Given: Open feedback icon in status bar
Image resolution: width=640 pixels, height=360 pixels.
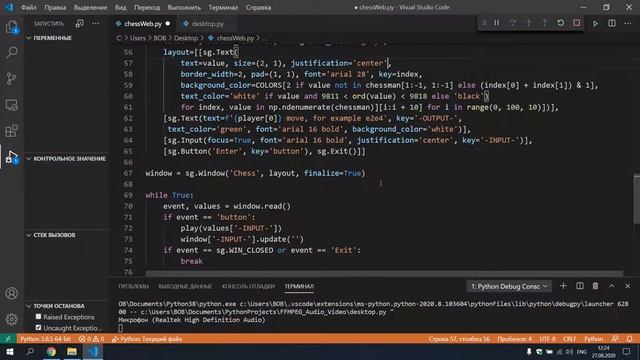Looking at the screenshot, I should 615,339.
